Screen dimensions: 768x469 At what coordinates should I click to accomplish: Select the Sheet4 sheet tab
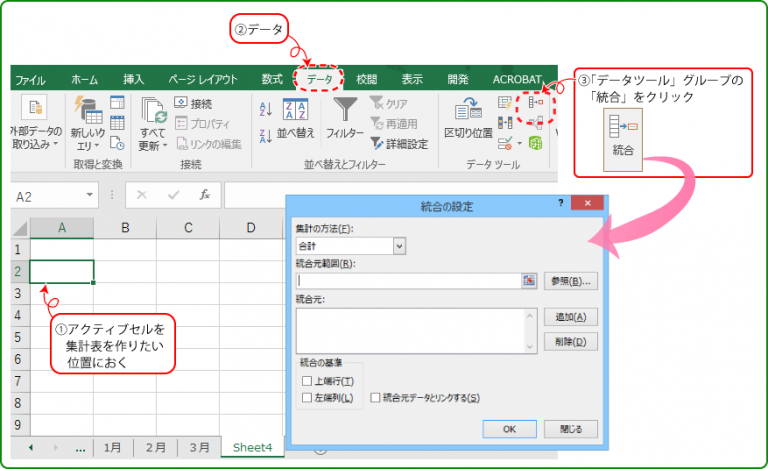(x=252, y=447)
